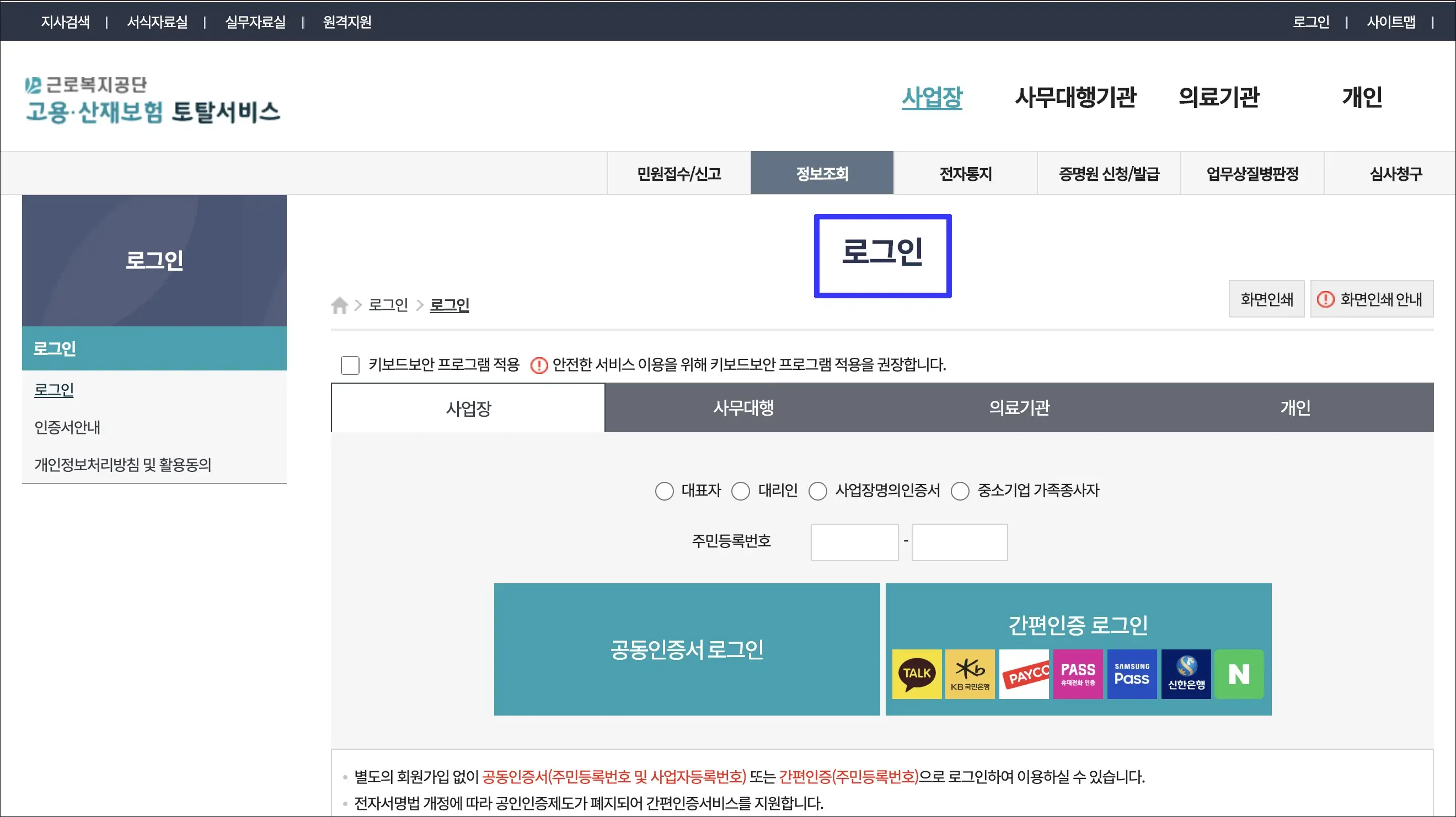This screenshot has height=817, width=1456.
Task: Choose KB국민은행 authentication icon
Action: pyautogui.click(x=970, y=674)
